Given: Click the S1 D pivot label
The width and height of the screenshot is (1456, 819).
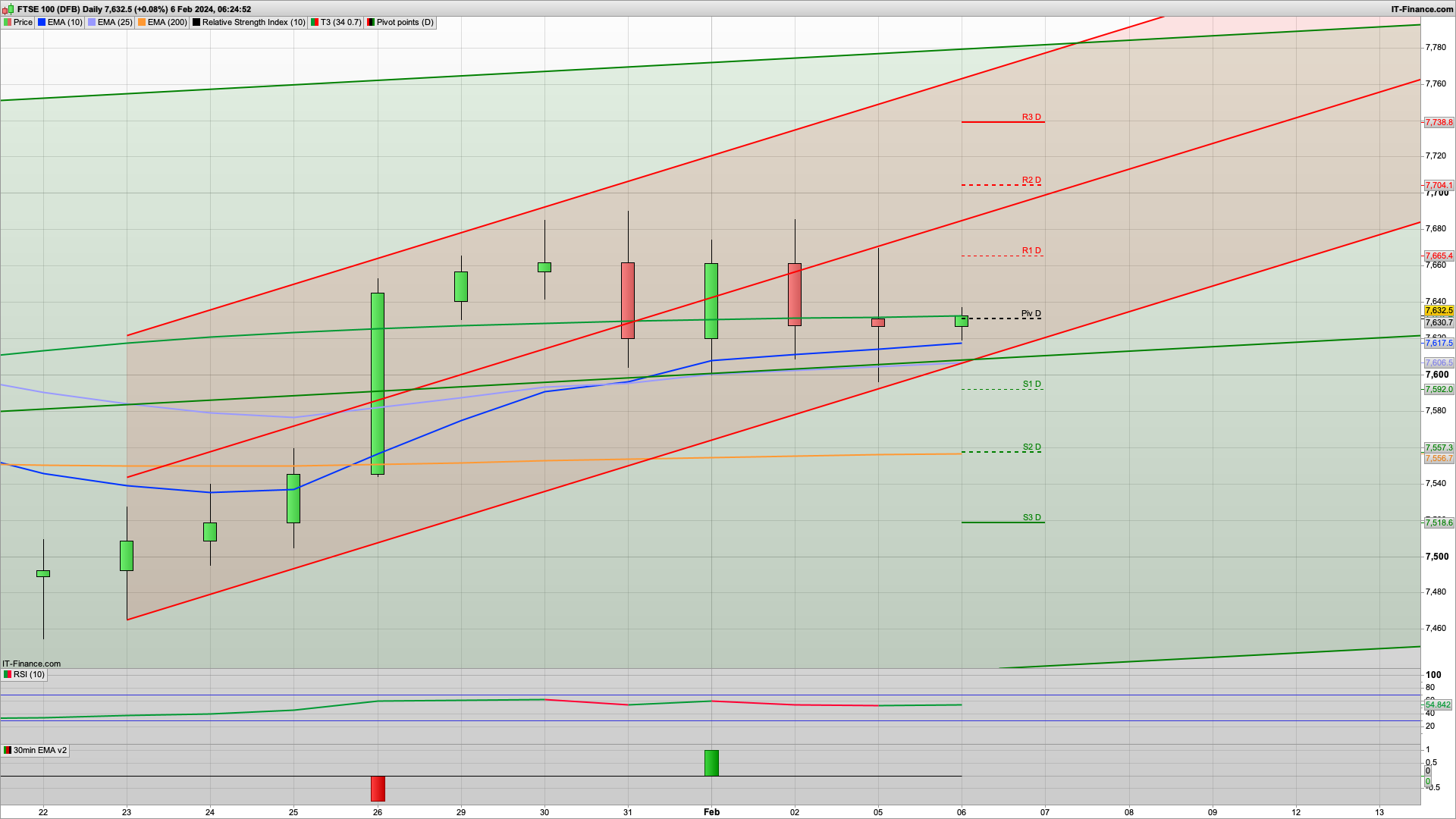Looking at the screenshot, I should (1032, 384).
